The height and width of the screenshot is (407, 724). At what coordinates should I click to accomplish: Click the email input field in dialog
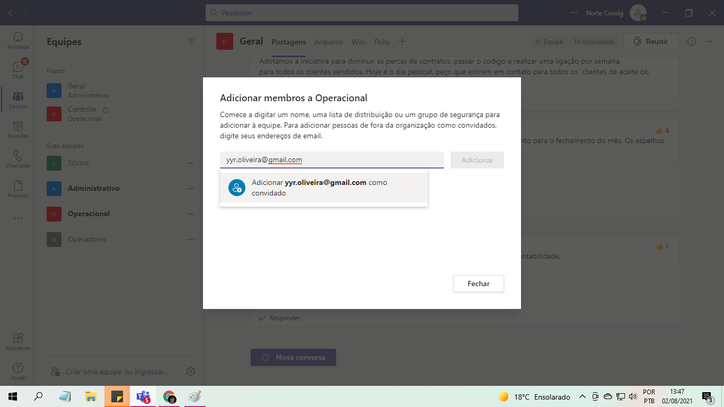click(x=332, y=160)
